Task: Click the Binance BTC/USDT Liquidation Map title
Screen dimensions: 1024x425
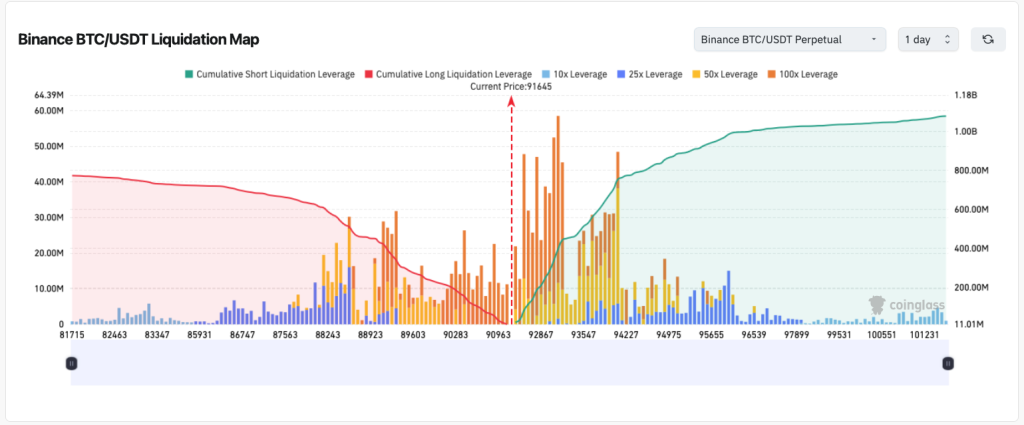Action: pyautogui.click(x=138, y=39)
